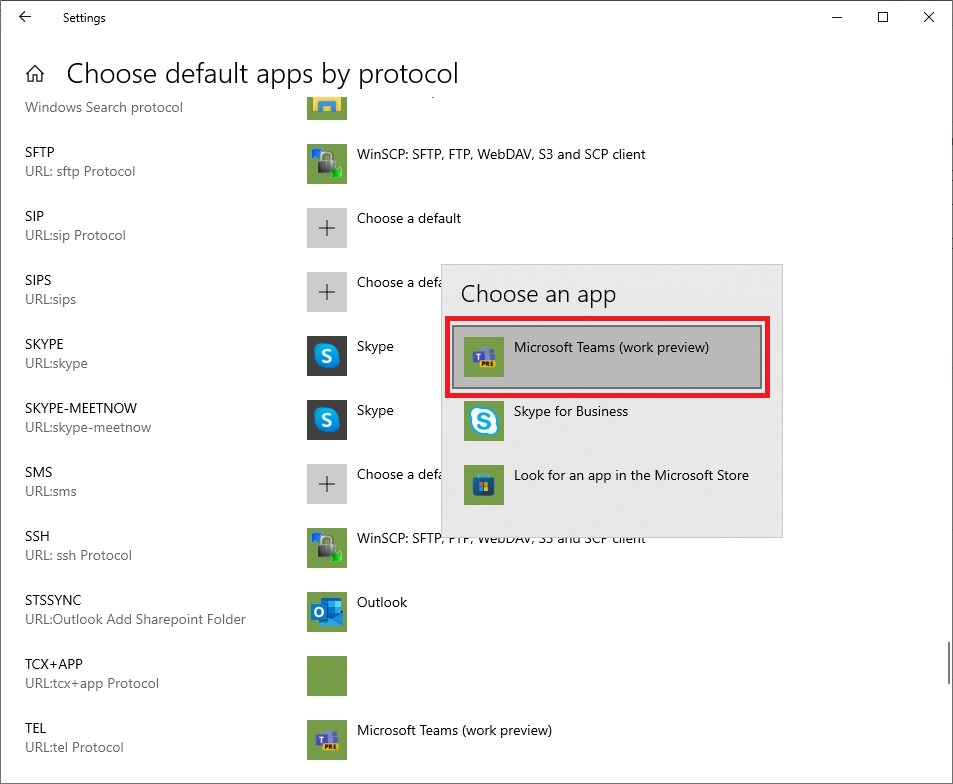Click the 'URL: sftp Protocol' text
This screenshot has height=784, width=953.
pyautogui.click(x=80, y=171)
